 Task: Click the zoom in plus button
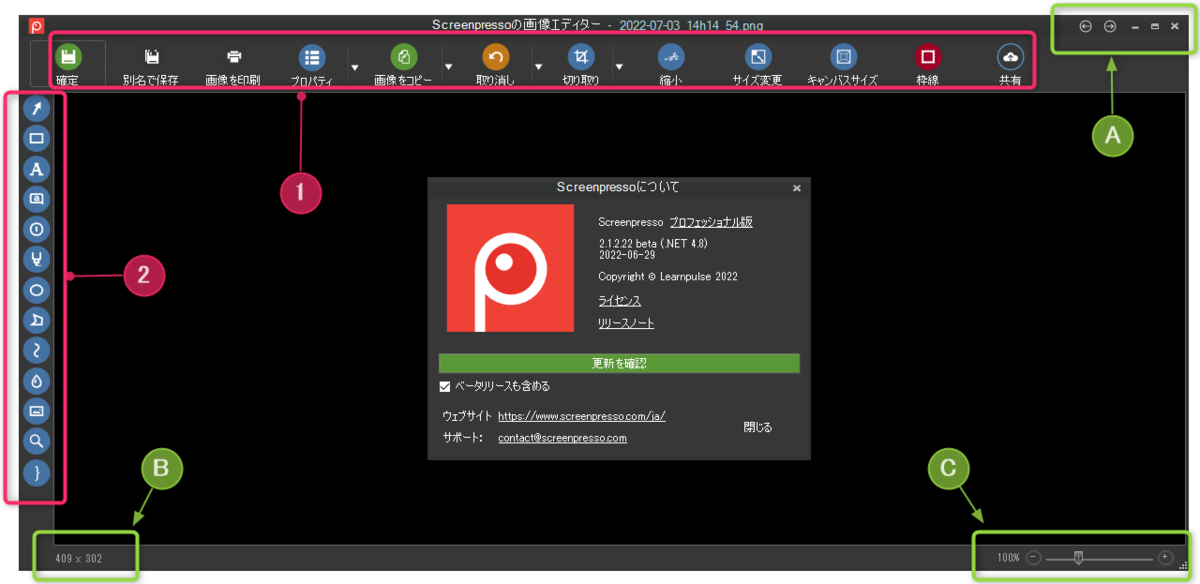click(1165, 557)
